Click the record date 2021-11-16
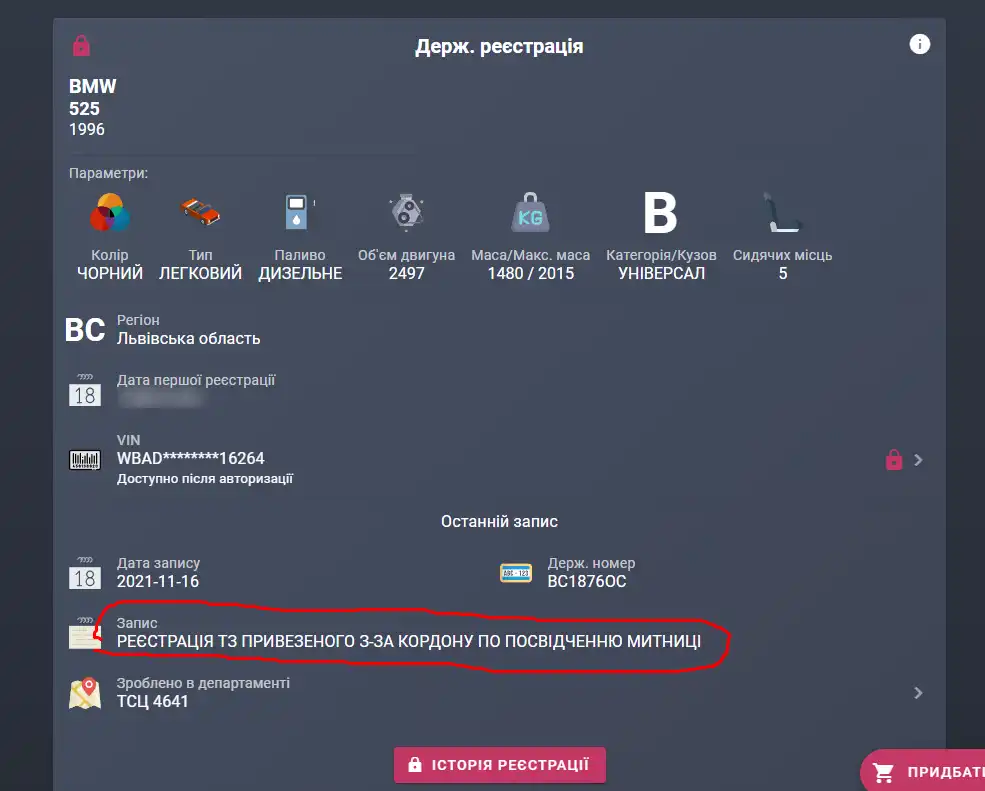The height and width of the screenshot is (791, 985). pyautogui.click(x=158, y=582)
